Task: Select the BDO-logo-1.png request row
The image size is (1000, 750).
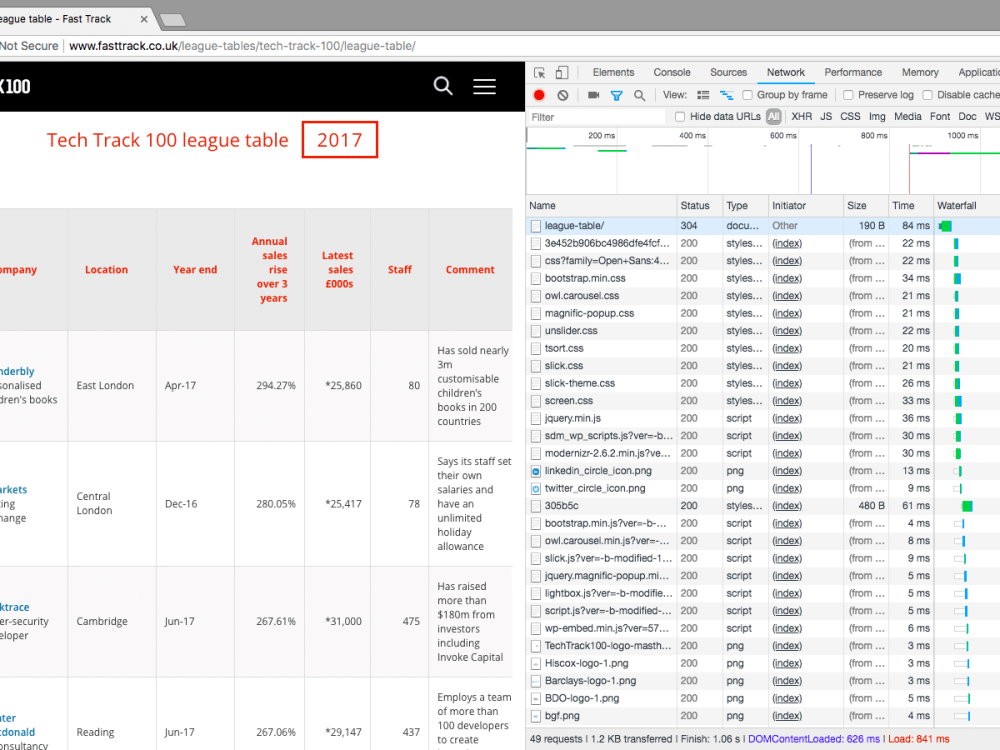Action: click(763, 698)
